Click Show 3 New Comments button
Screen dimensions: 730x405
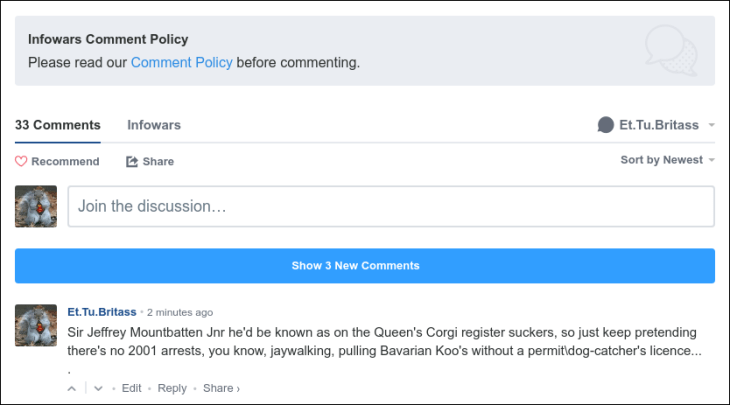click(365, 266)
